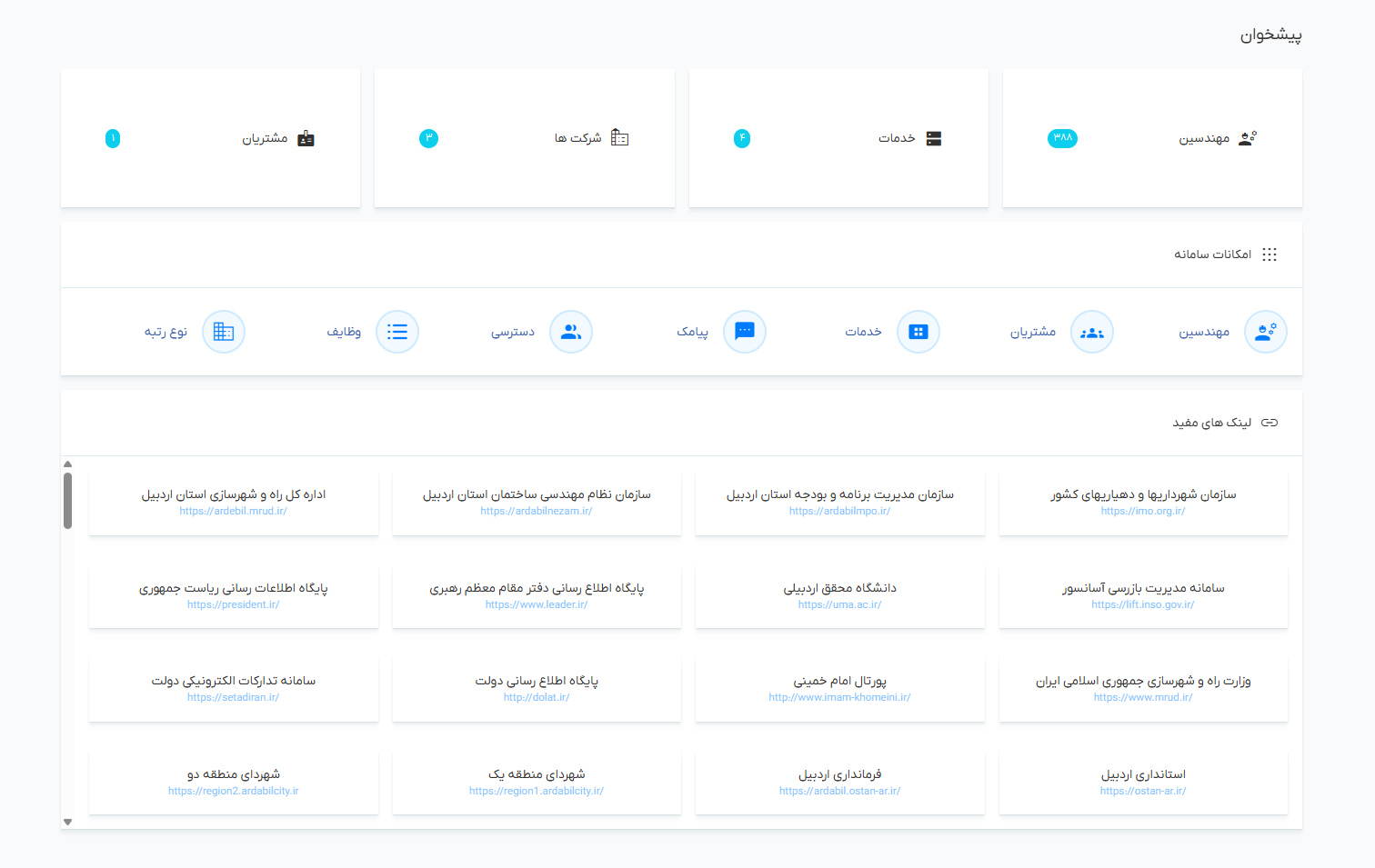Select دسترسی feature label
The image size is (1375, 868).
(513, 332)
